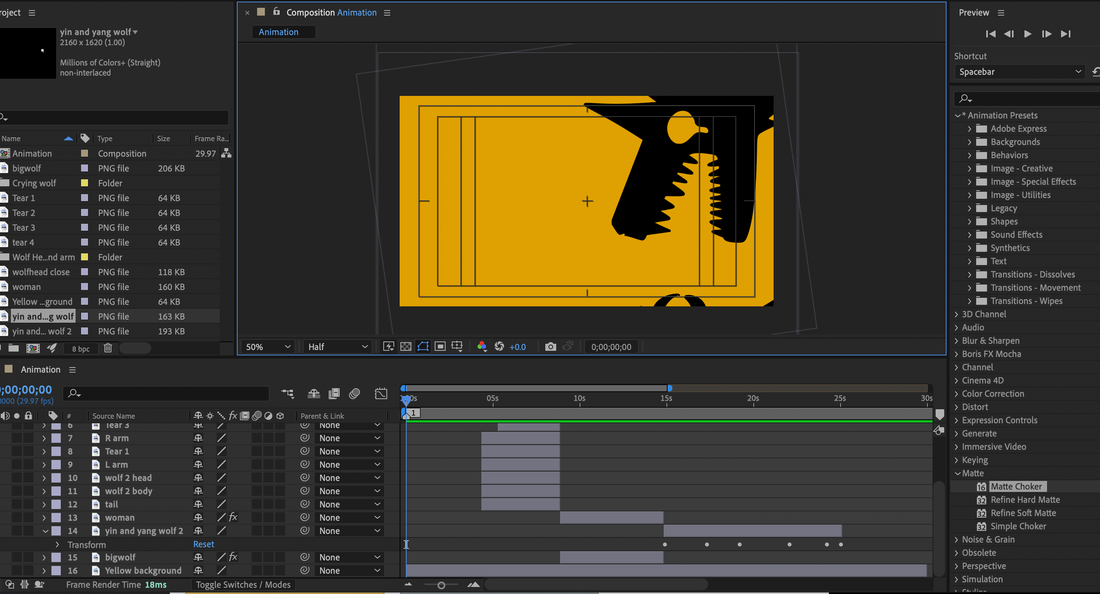Toggle the Composition viewer lock icon
Screen dimensions: 1100x594
(276, 12)
